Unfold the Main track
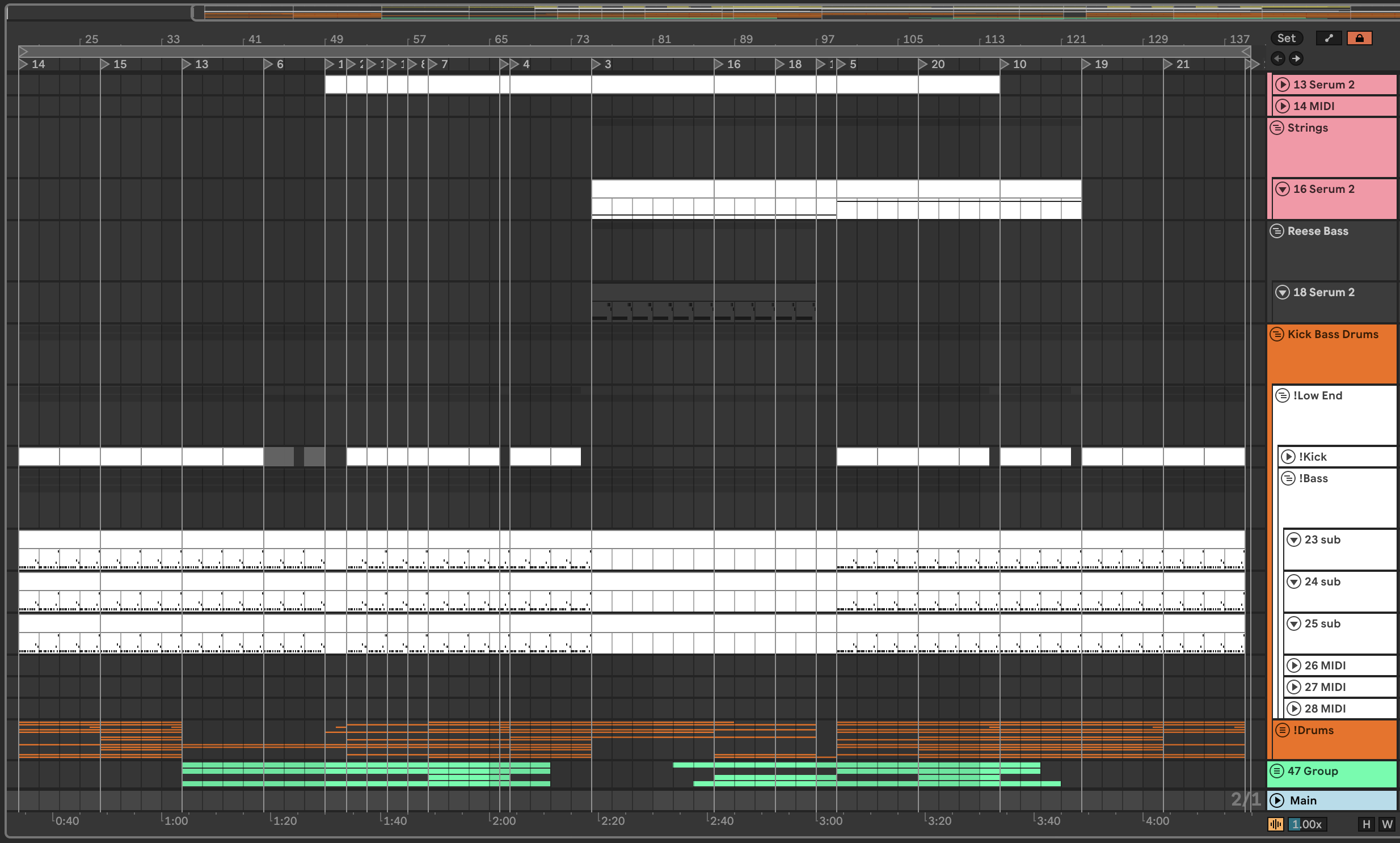The image size is (1400, 843). [x=1277, y=801]
